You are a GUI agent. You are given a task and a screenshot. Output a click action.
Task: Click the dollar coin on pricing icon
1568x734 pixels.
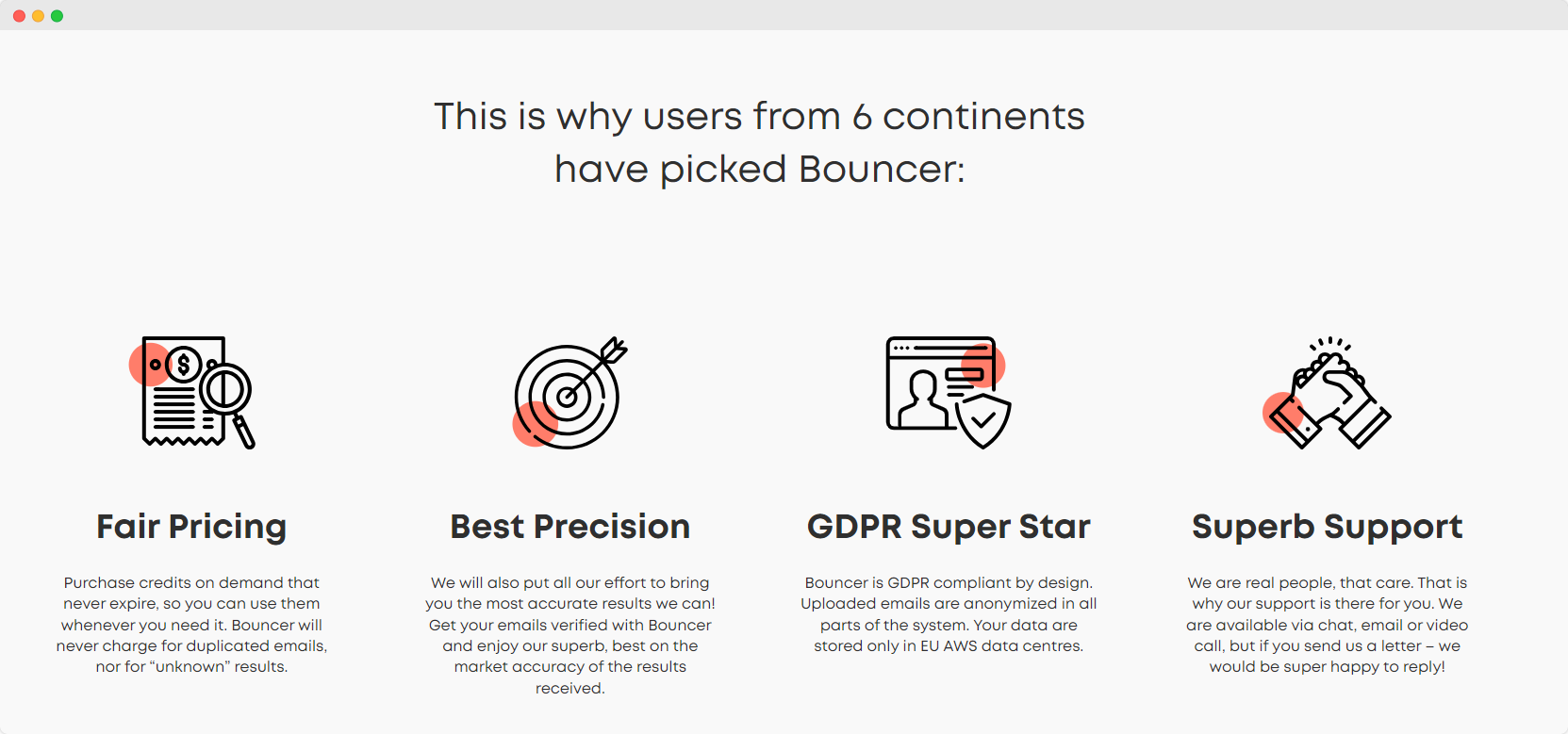(184, 364)
